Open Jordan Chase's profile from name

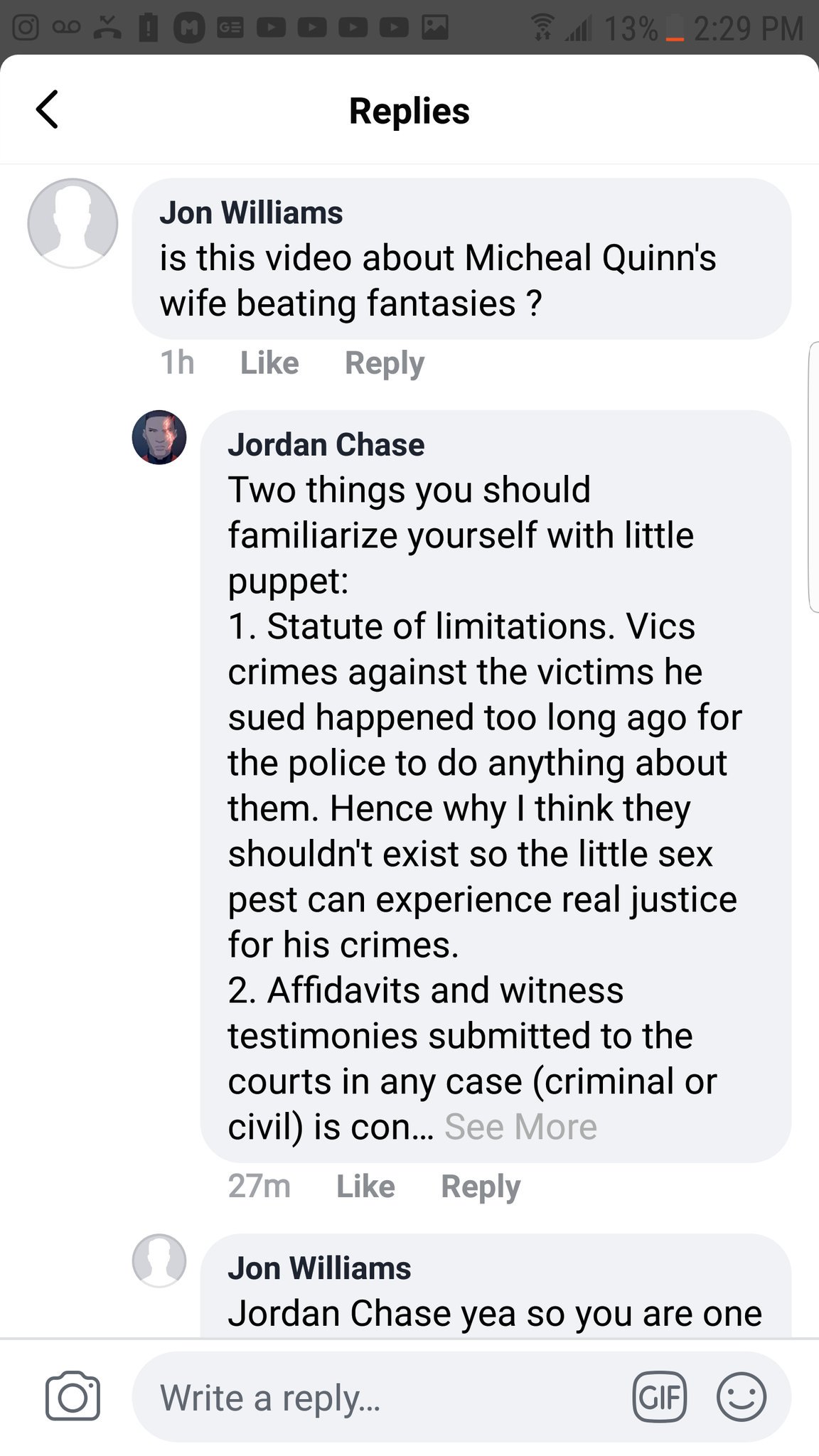point(326,444)
